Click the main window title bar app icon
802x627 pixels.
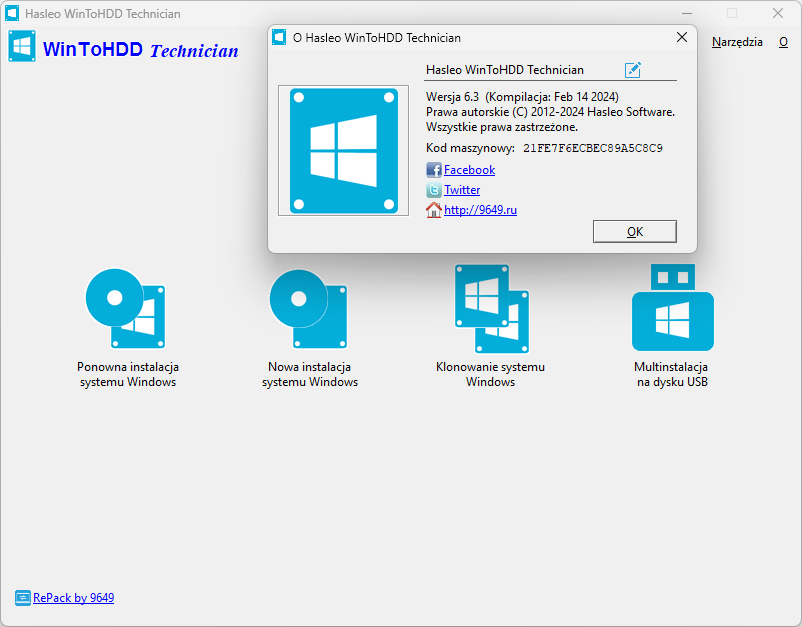point(12,13)
